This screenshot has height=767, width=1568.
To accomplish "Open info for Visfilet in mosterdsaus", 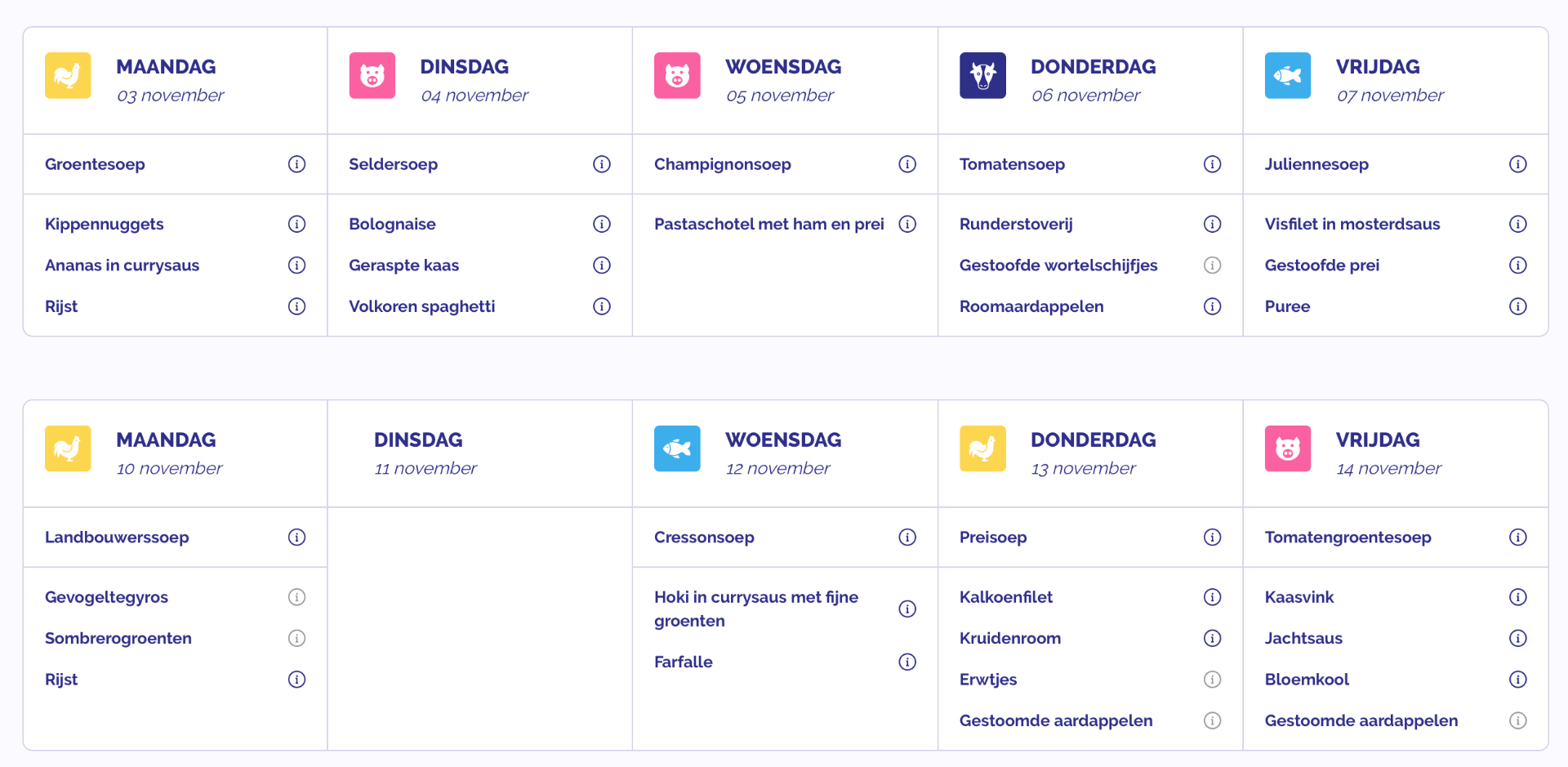I will [1518, 224].
